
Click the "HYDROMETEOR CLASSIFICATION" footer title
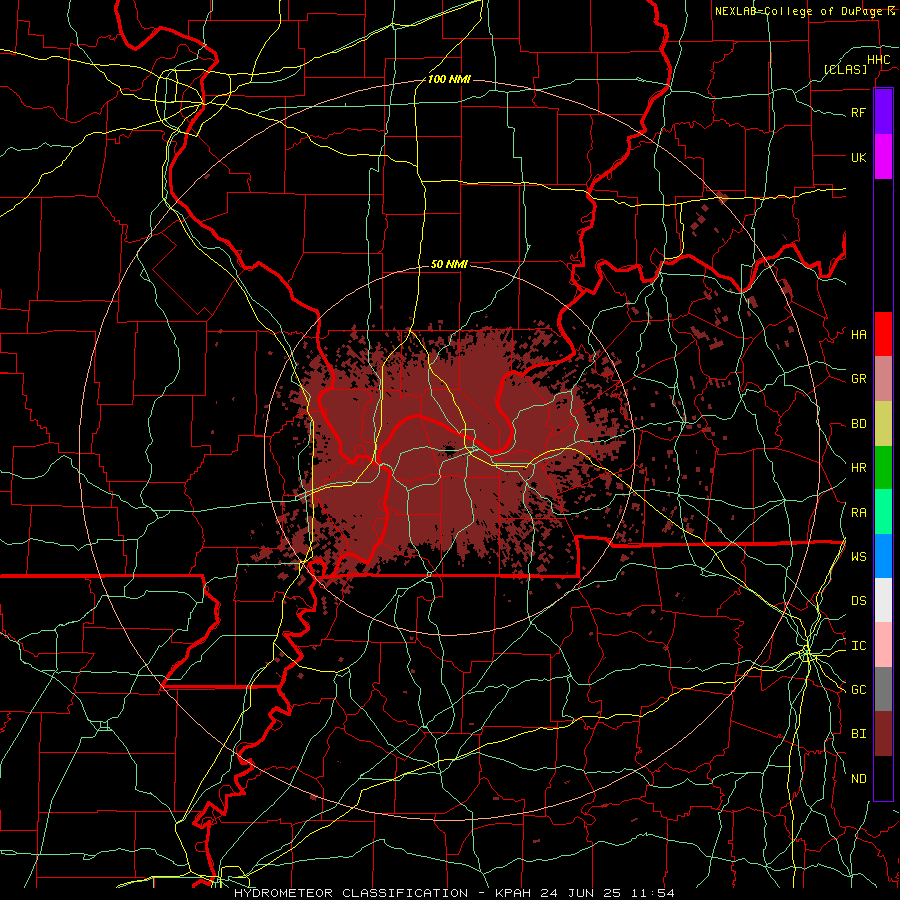pyautogui.click(x=351, y=893)
